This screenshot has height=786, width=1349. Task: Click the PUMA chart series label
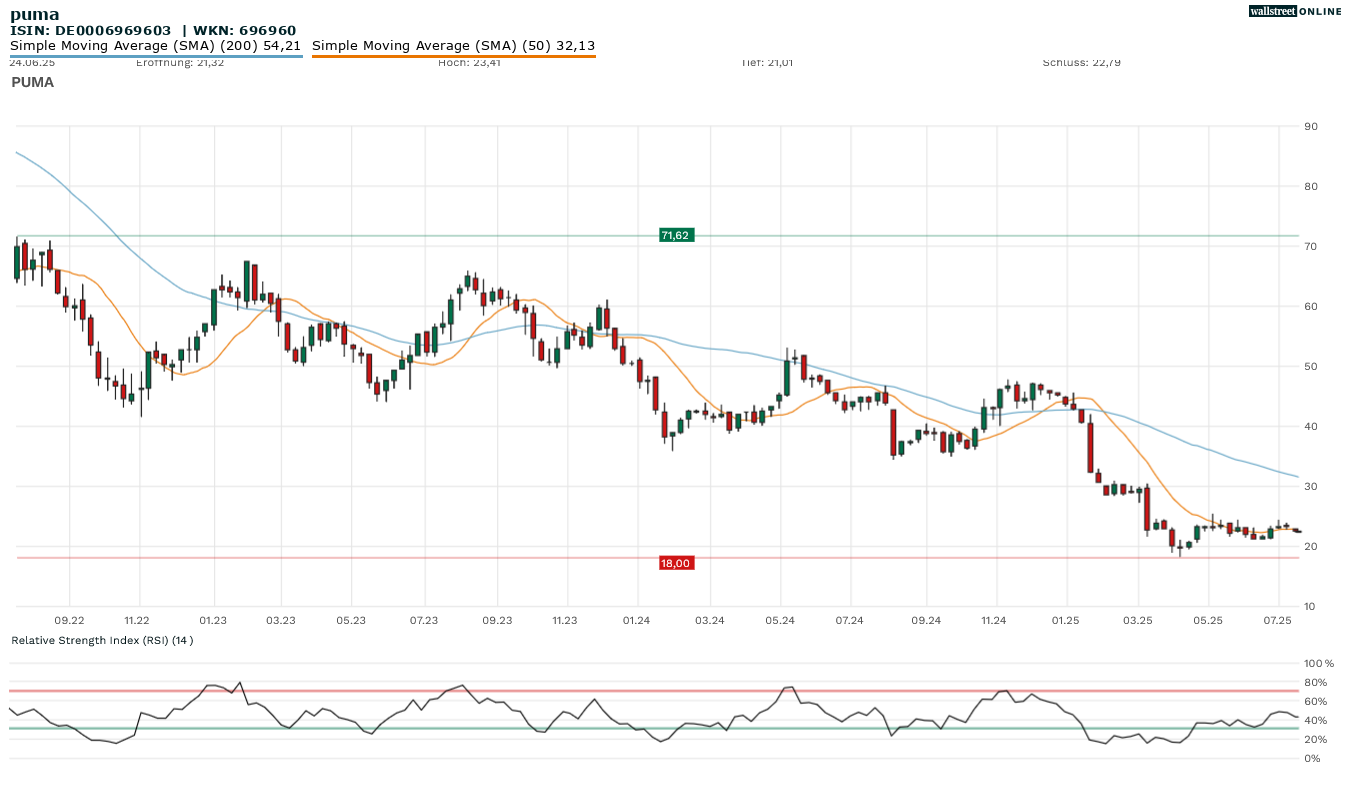coord(33,83)
